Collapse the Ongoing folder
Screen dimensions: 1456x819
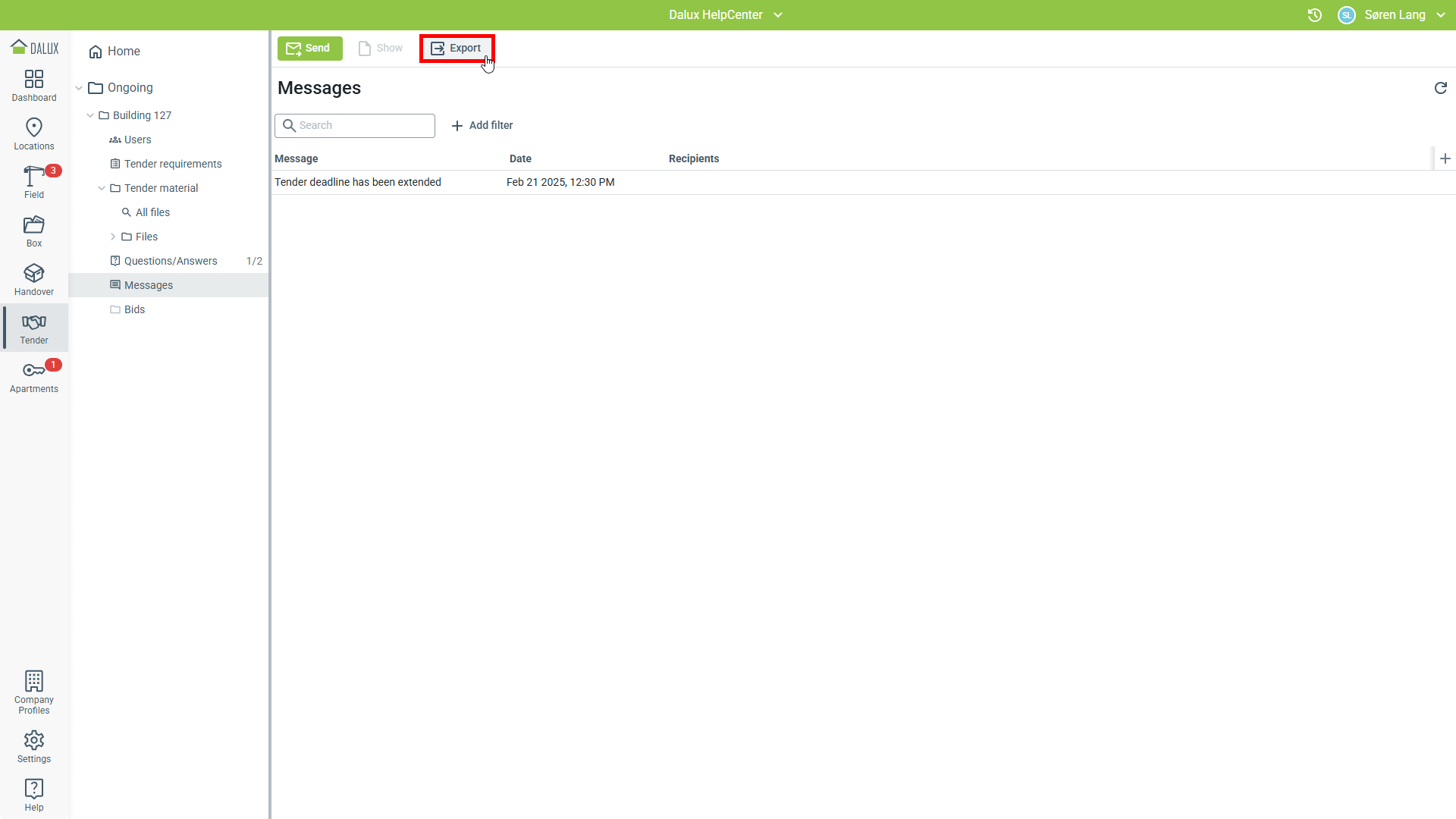[x=79, y=88]
